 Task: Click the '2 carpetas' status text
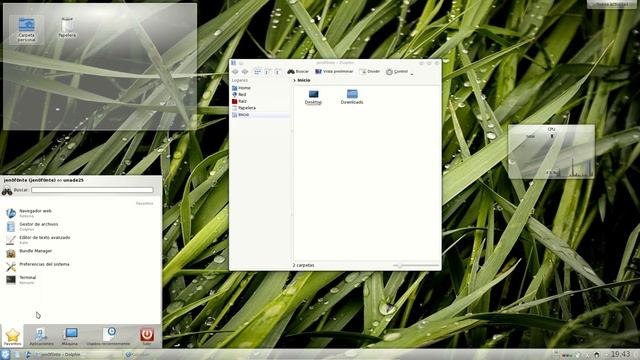click(x=303, y=265)
